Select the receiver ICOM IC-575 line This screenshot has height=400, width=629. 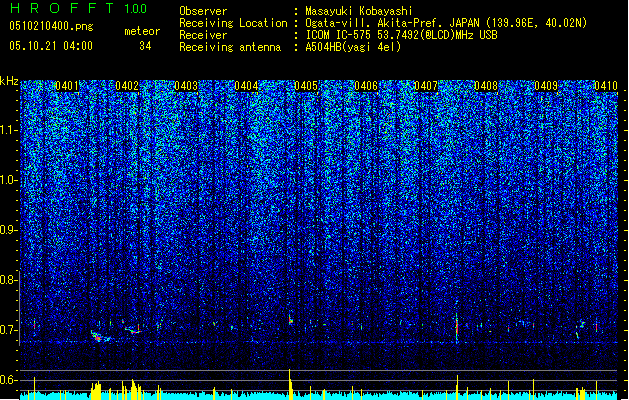point(401,35)
